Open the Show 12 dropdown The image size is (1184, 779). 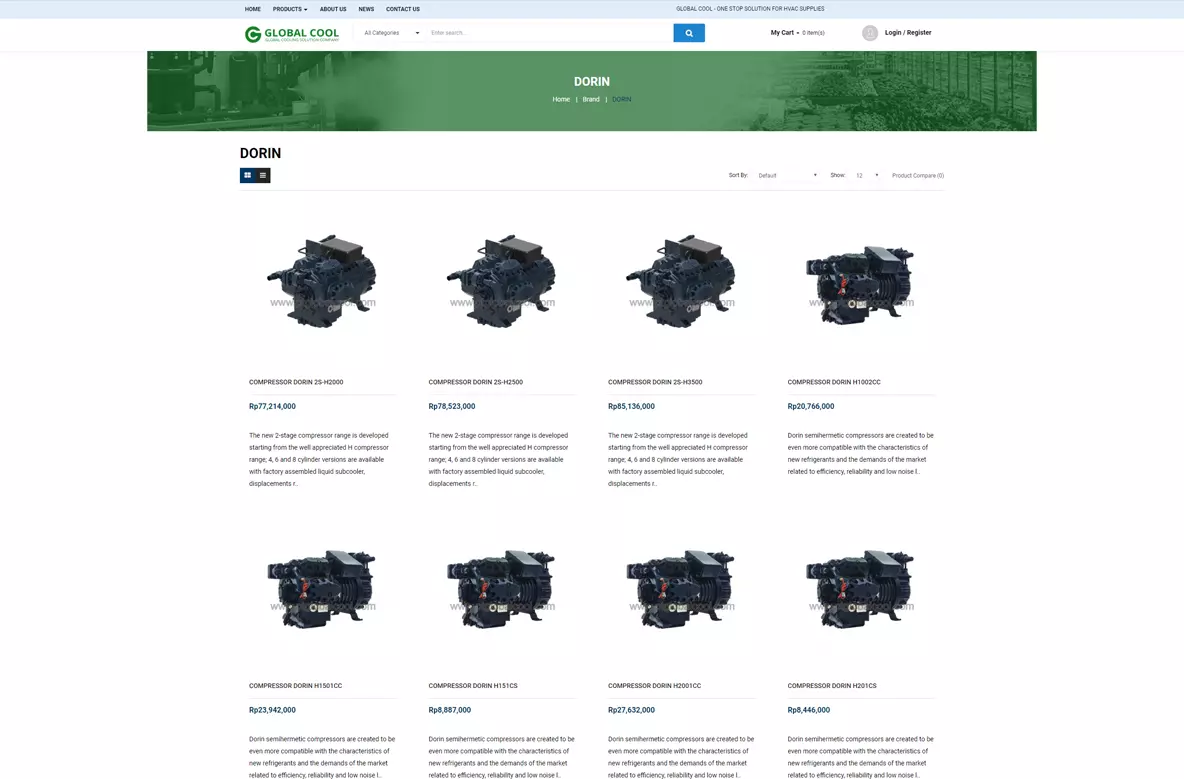(x=867, y=175)
